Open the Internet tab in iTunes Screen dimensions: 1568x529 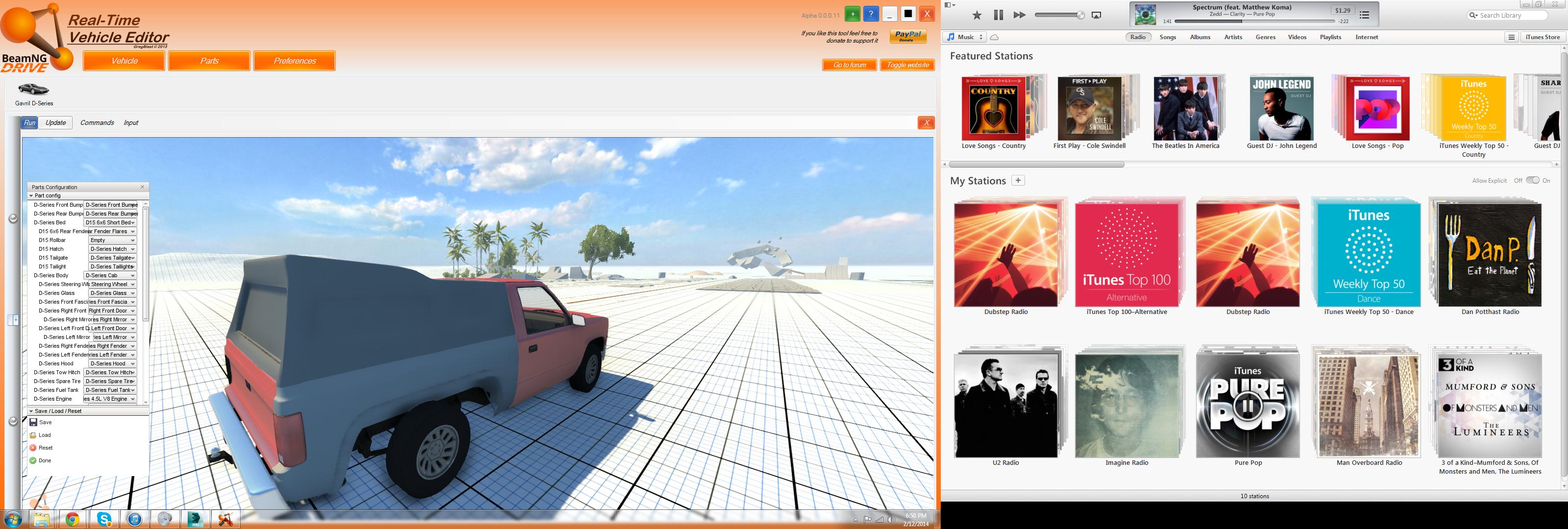[x=1367, y=37]
